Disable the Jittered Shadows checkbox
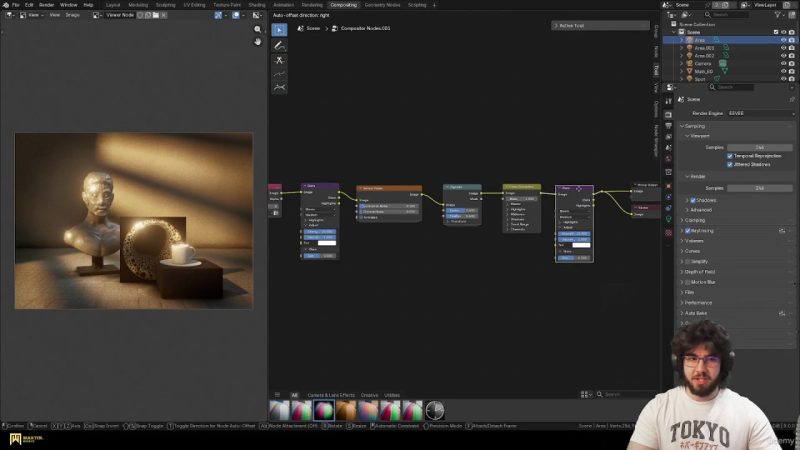The height and width of the screenshot is (450, 800). pyautogui.click(x=730, y=164)
